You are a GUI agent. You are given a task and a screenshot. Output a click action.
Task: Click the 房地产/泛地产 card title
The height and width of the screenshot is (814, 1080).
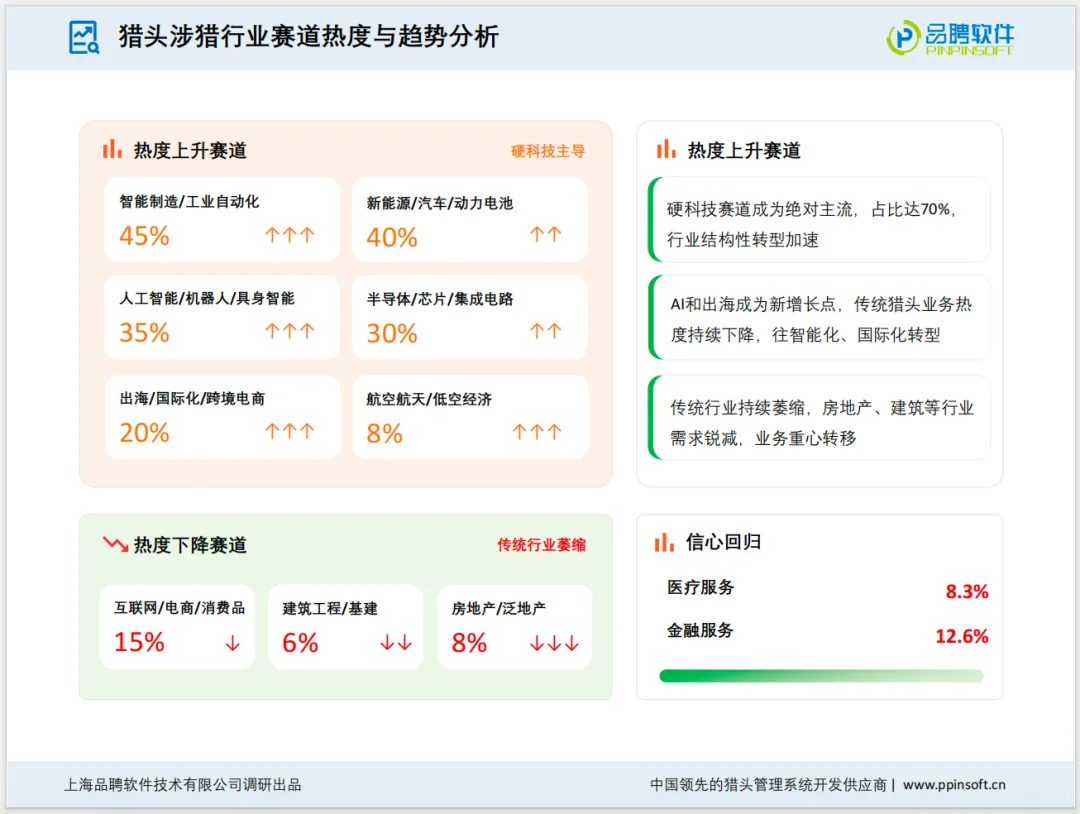499,609
